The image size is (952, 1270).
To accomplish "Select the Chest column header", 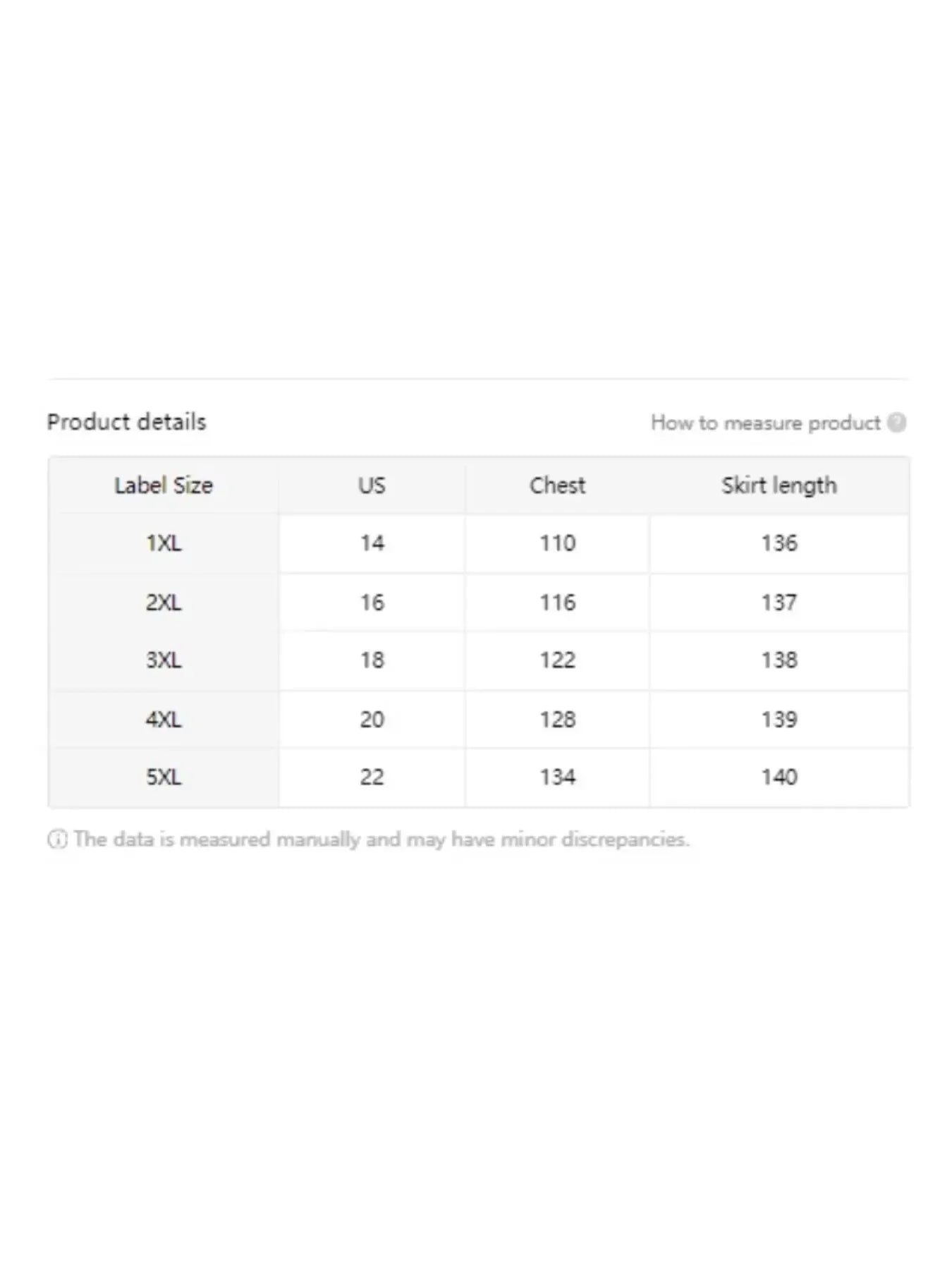I will [x=557, y=485].
